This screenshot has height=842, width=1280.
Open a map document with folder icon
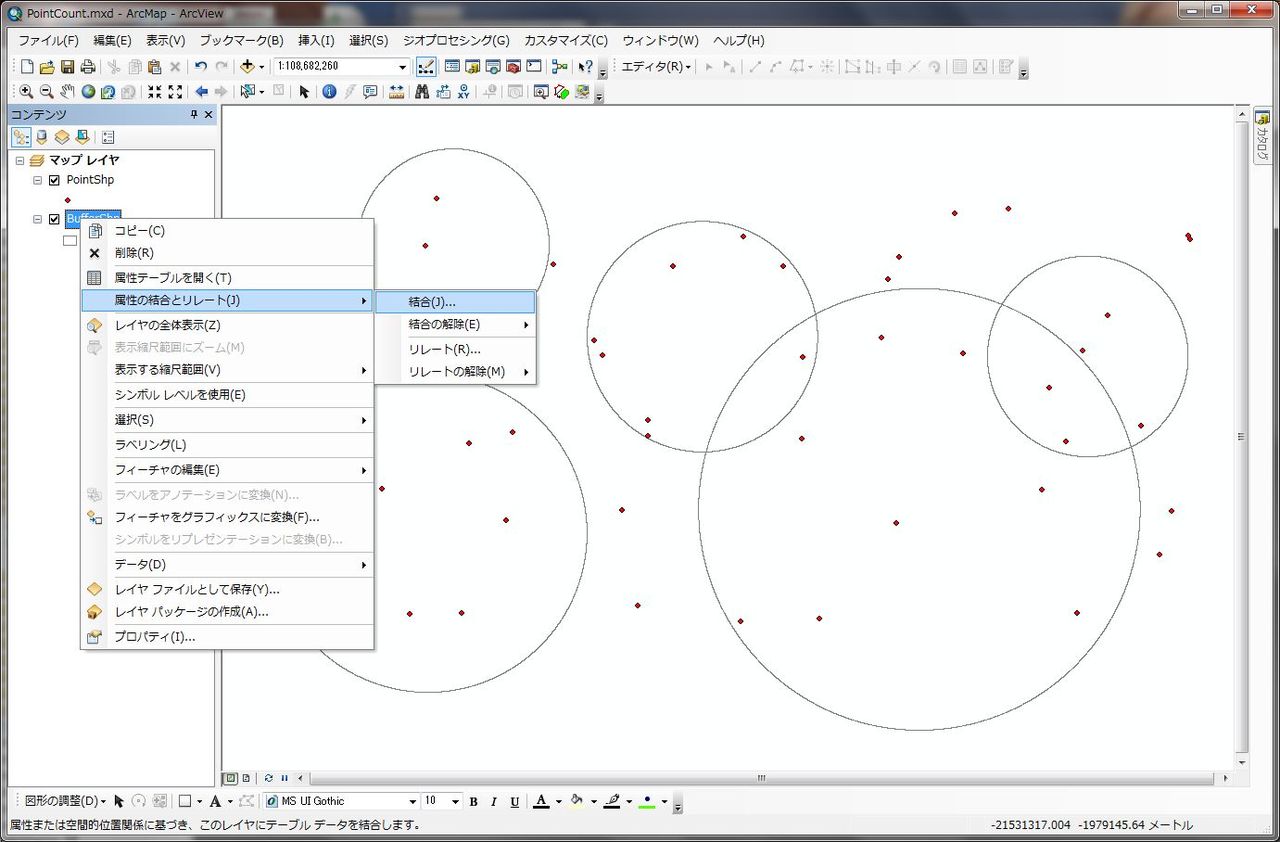click(x=48, y=67)
